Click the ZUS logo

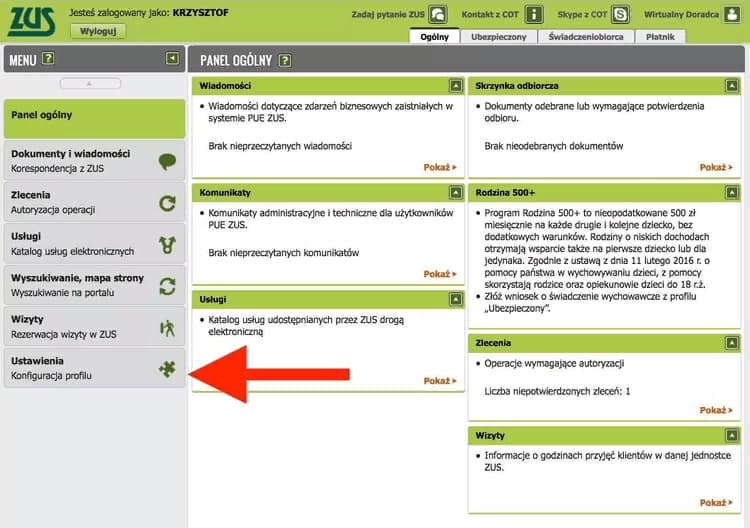tap(31, 20)
